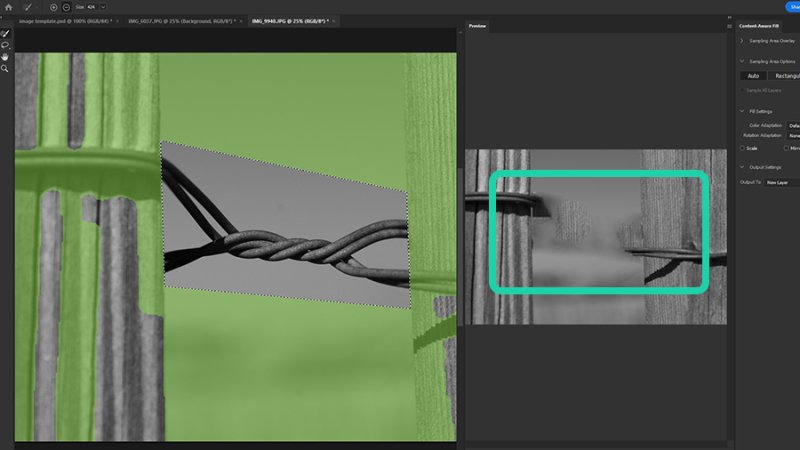Image resolution: width=800 pixels, height=450 pixels.
Task: Close the IMG_9948.JPG tab
Action: pos(334,21)
